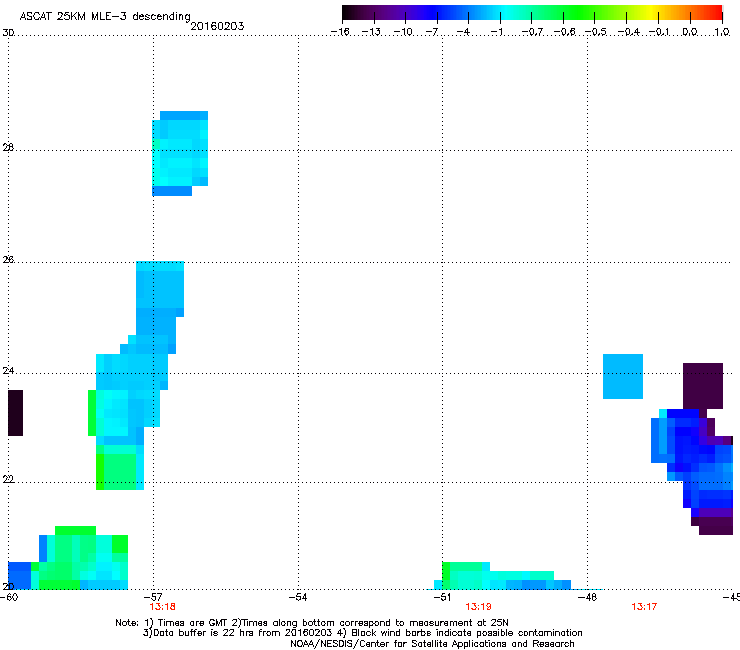Click the color bar label -0.6
The image size is (740, 650).
pyautogui.click(x=564, y=32)
